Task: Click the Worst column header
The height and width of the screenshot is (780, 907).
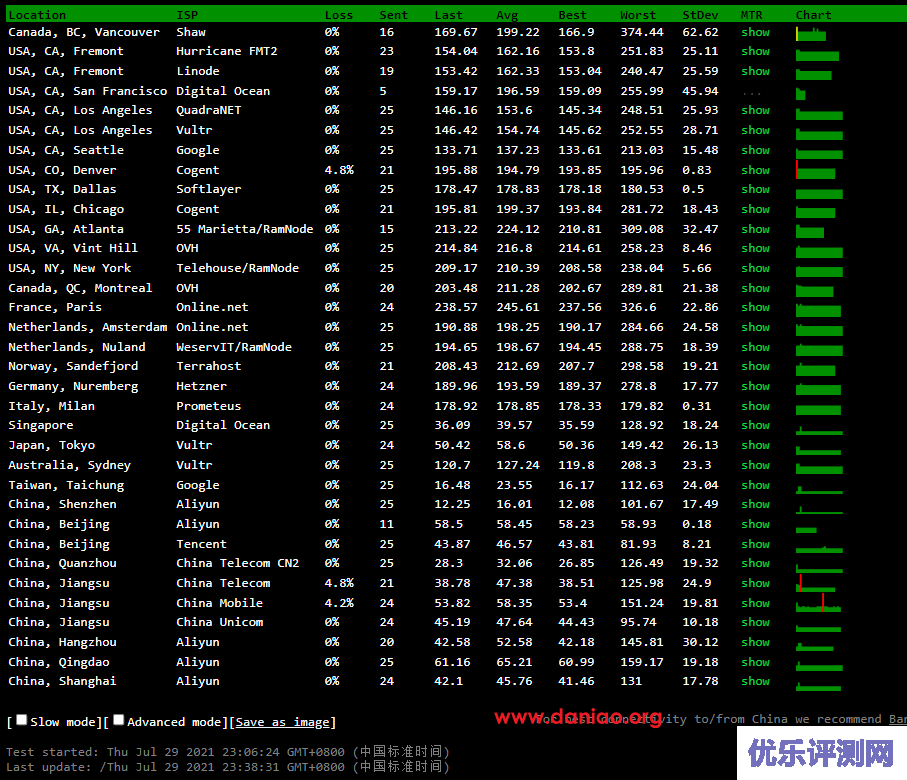Action: (637, 15)
